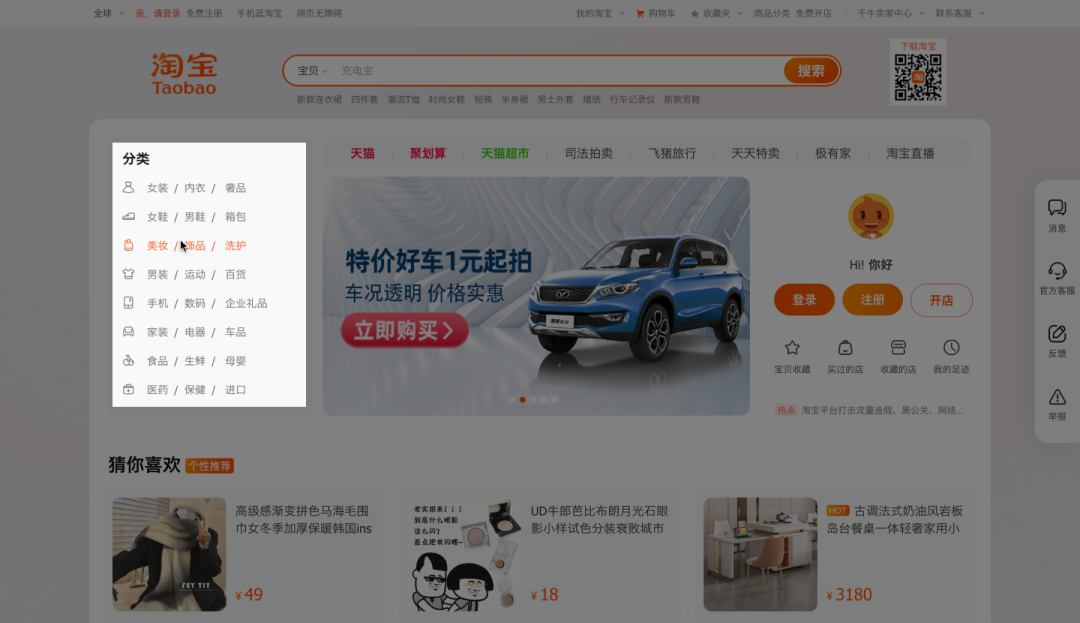Screen dimensions: 1080x623
Task: Expand the 千牛卖家中心 dropdown
Action: click(890, 14)
